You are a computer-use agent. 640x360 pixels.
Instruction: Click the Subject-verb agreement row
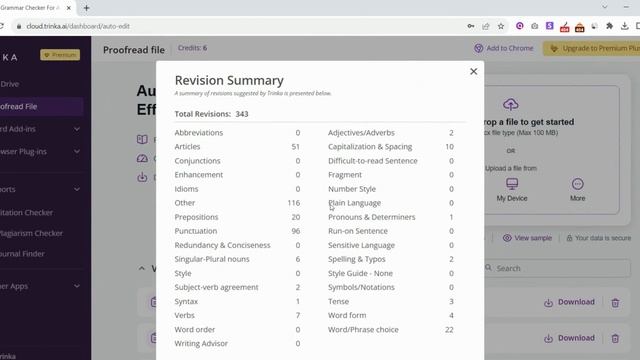[x=237, y=287]
